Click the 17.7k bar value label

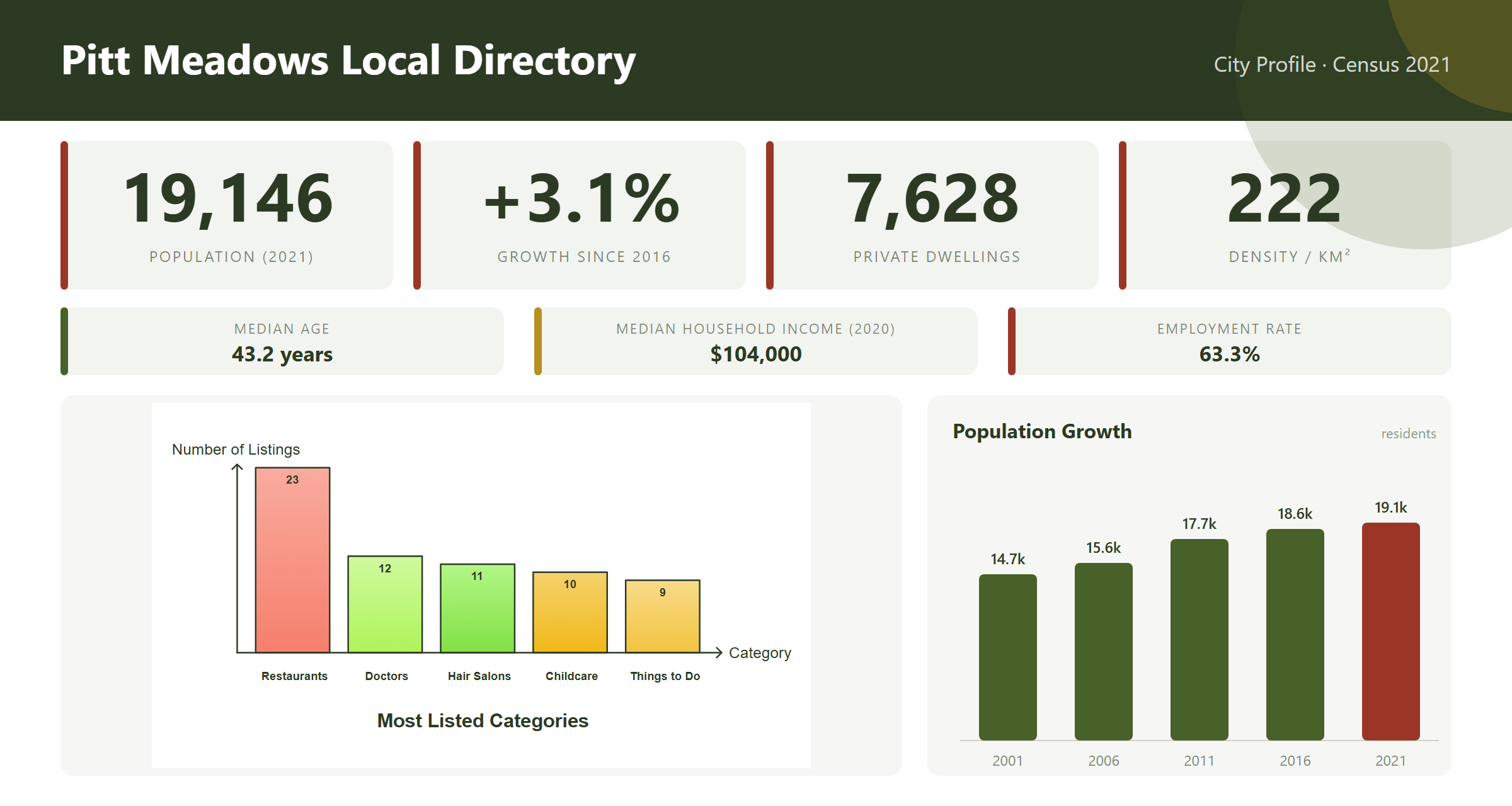(x=1199, y=524)
